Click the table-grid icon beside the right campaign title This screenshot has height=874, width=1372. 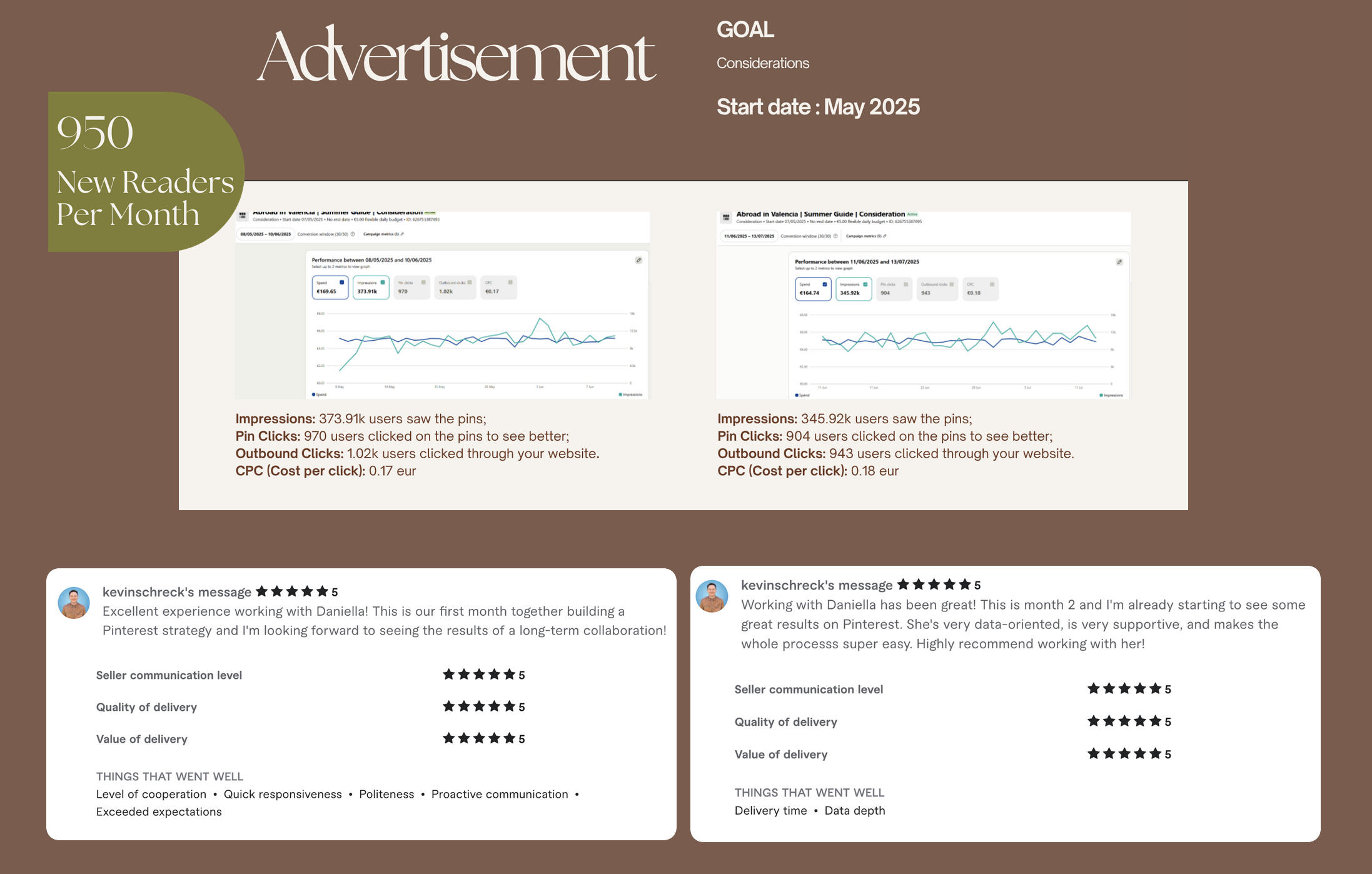coord(725,217)
